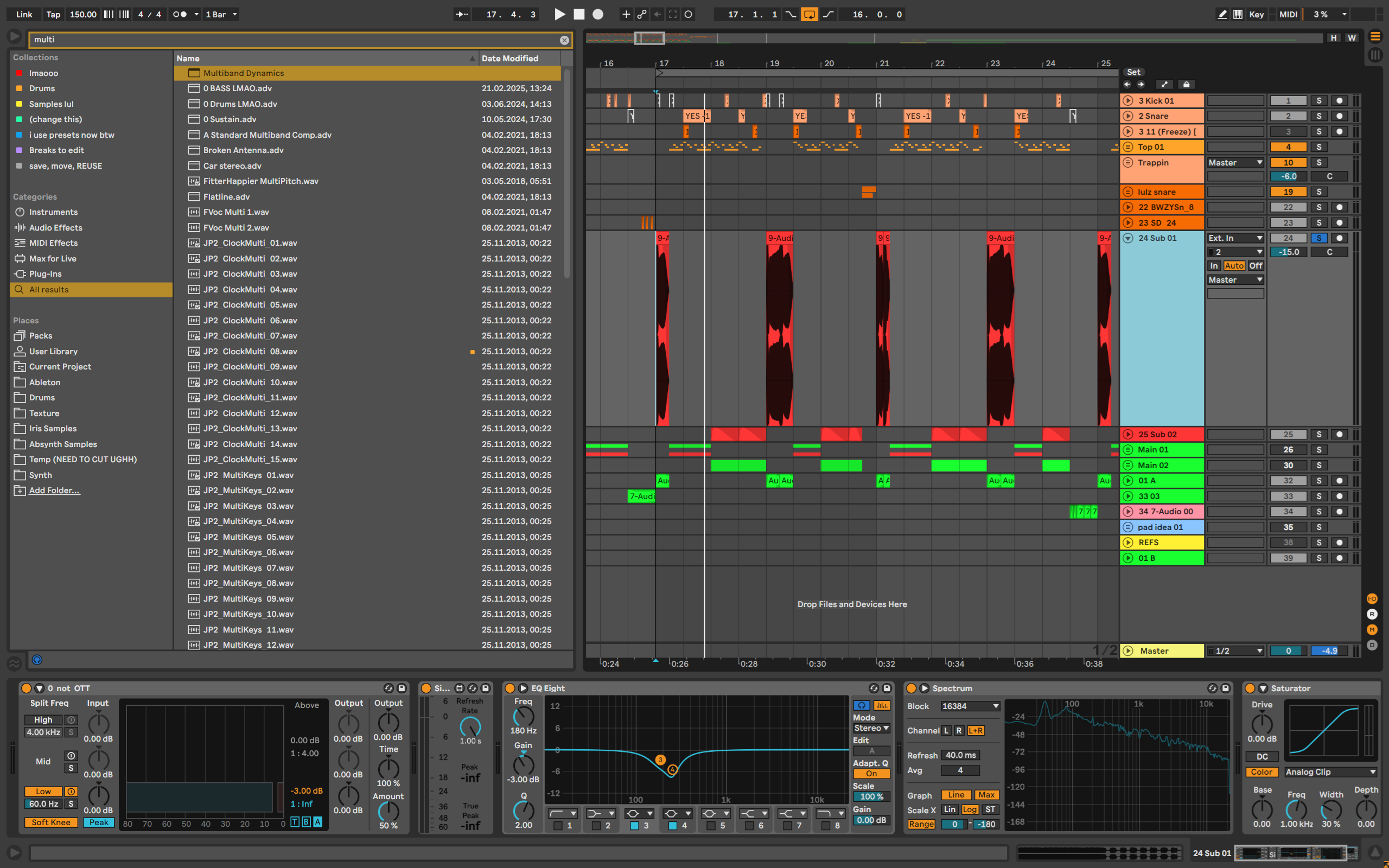Turn Spectrum device activator off
1389x868 pixels.
click(911, 688)
